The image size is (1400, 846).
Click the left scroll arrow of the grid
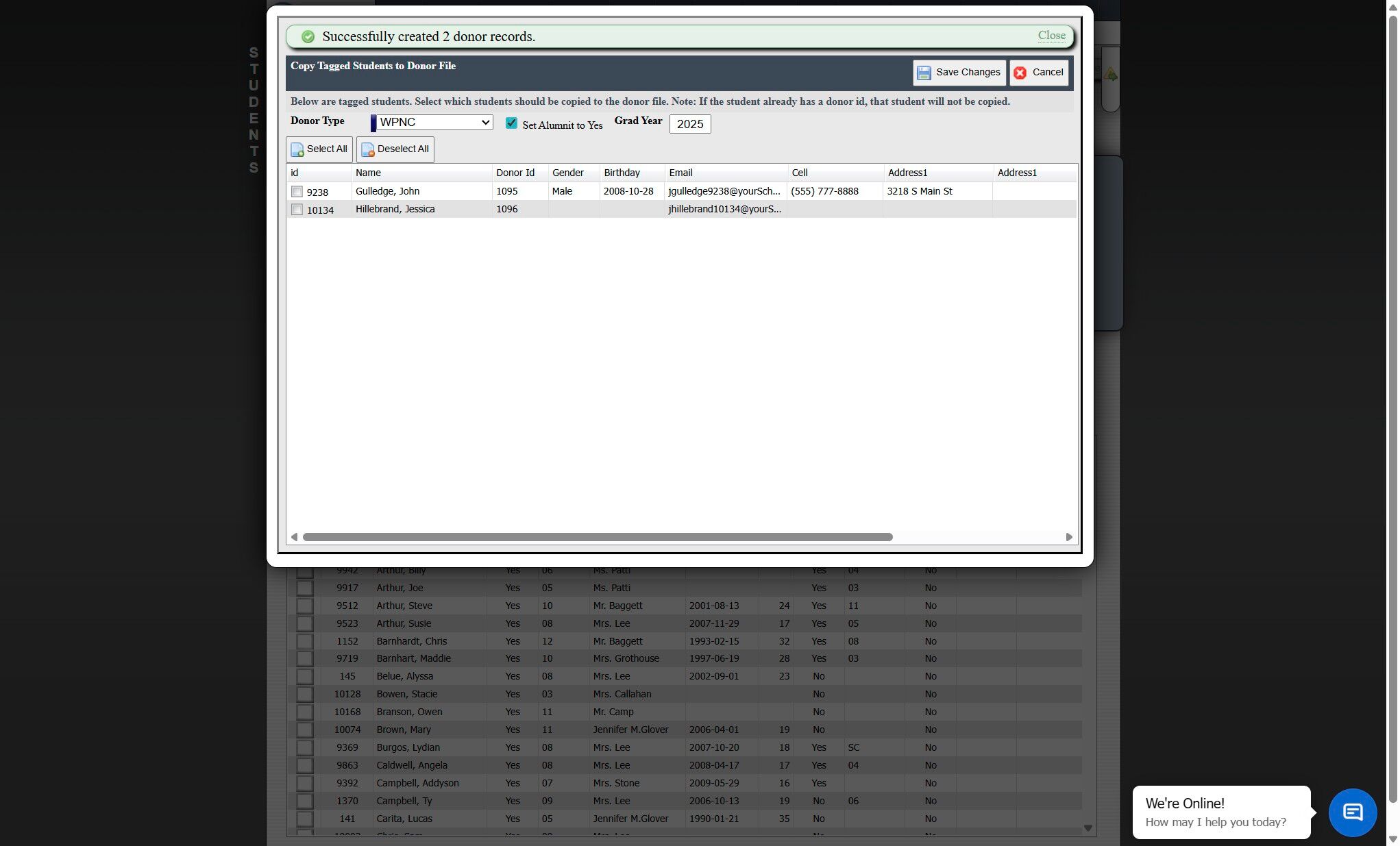[294, 537]
